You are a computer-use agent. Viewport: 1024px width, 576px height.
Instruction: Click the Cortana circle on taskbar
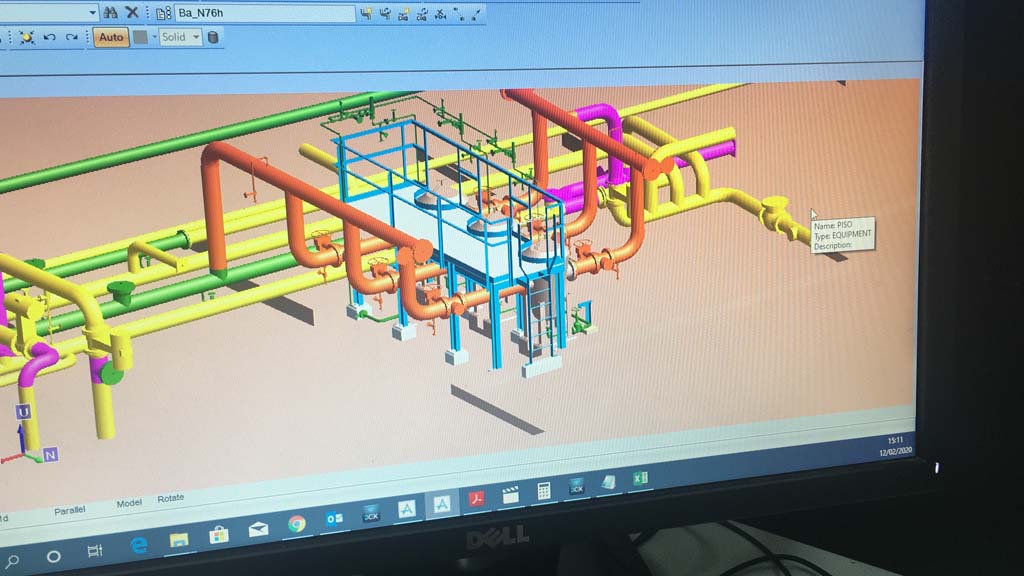pos(54,556)
